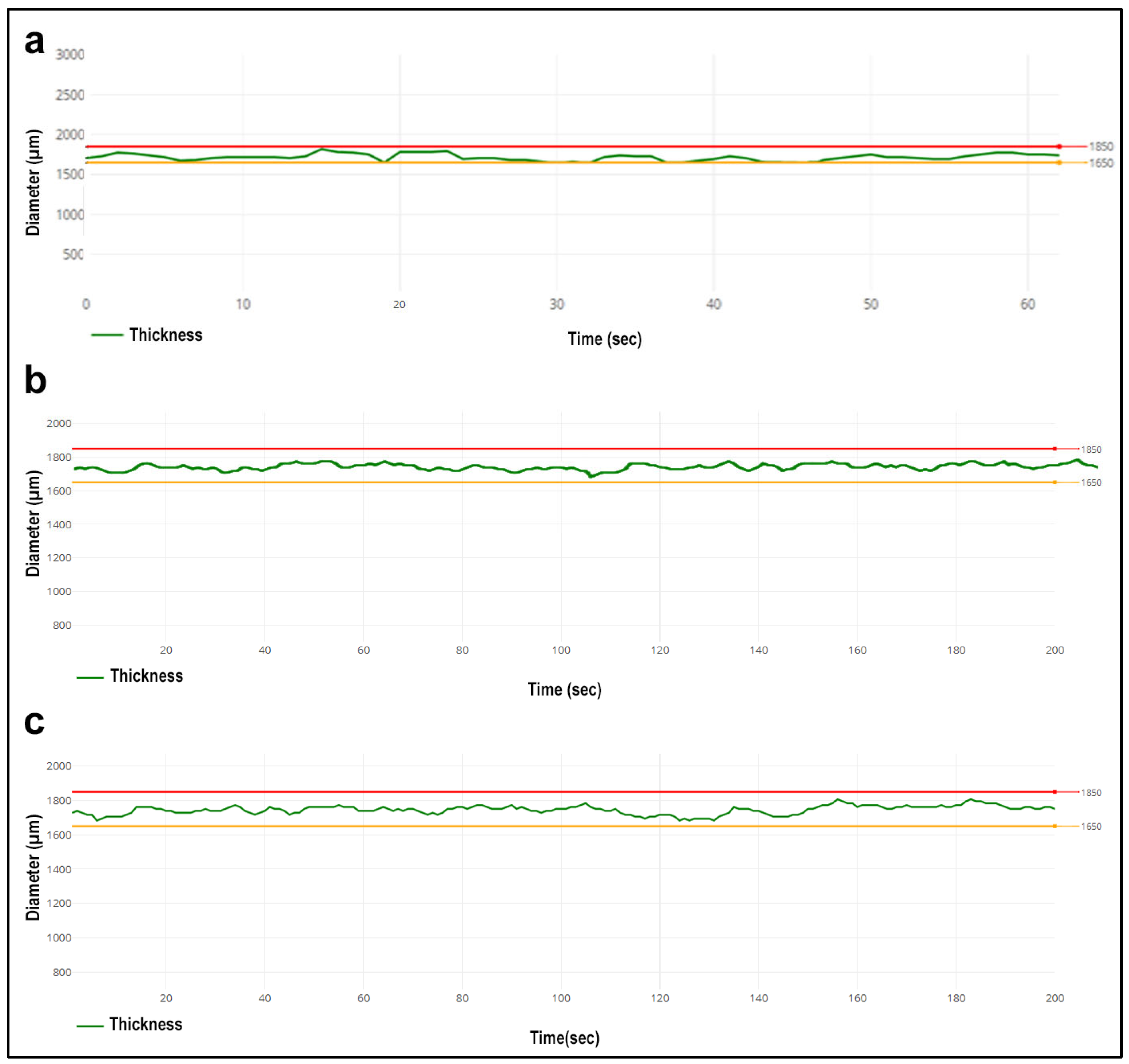Click the red 1850 marker in chart a

pos(1058,147)
